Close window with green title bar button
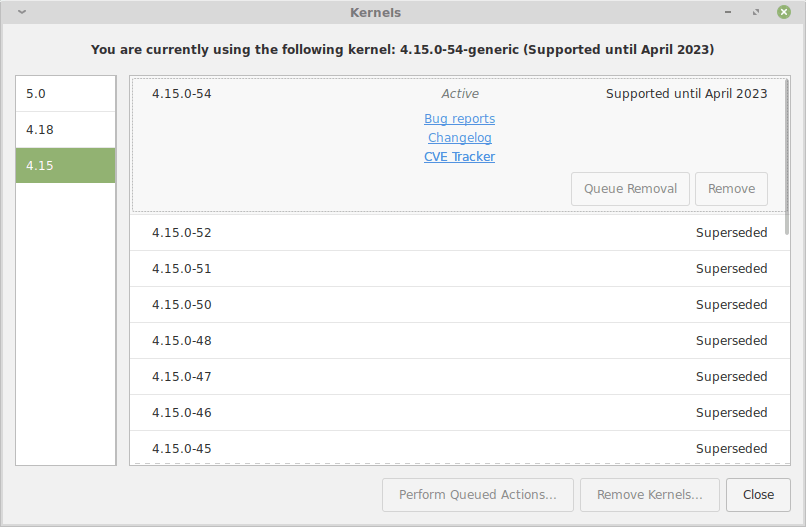Image resolution: width=806 pixels, height=527 pixels. (x=784, y=12)
